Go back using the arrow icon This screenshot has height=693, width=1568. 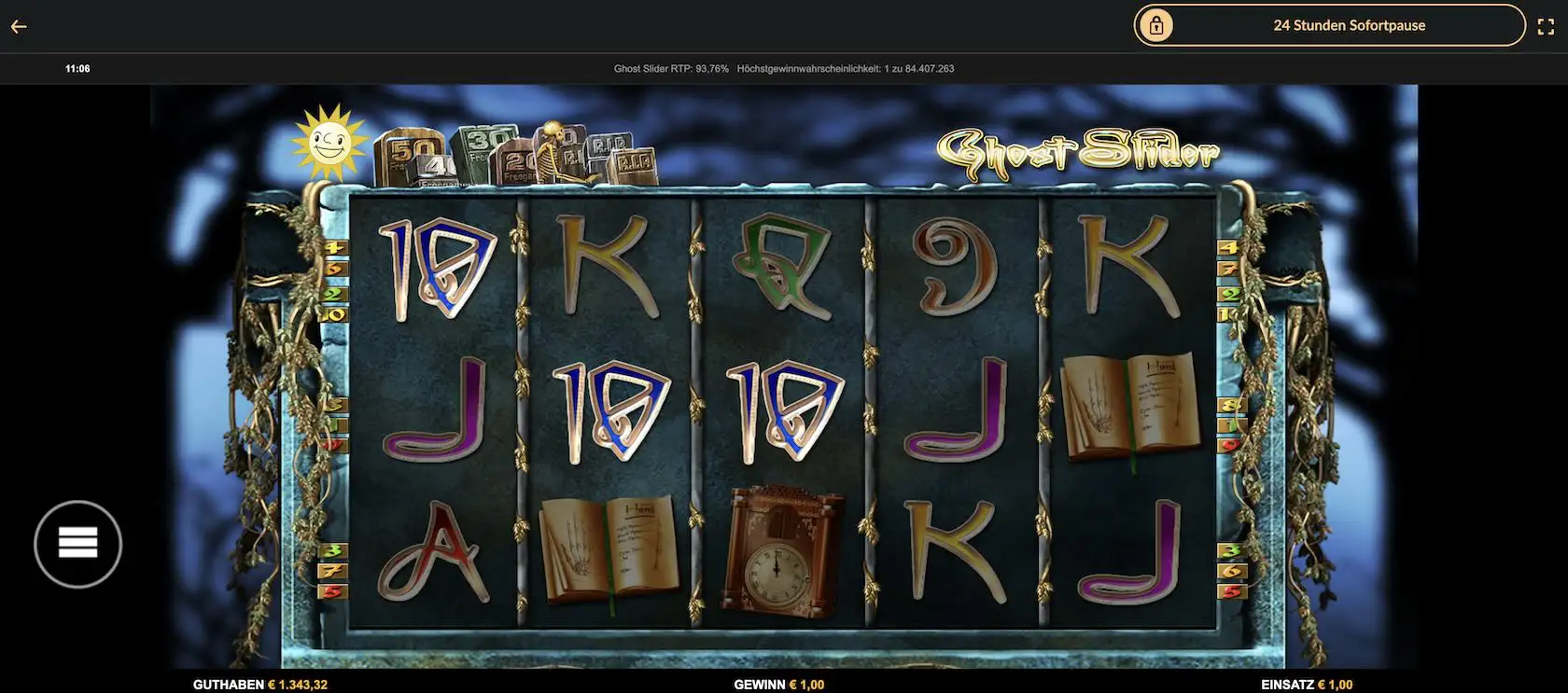point(19,26)
